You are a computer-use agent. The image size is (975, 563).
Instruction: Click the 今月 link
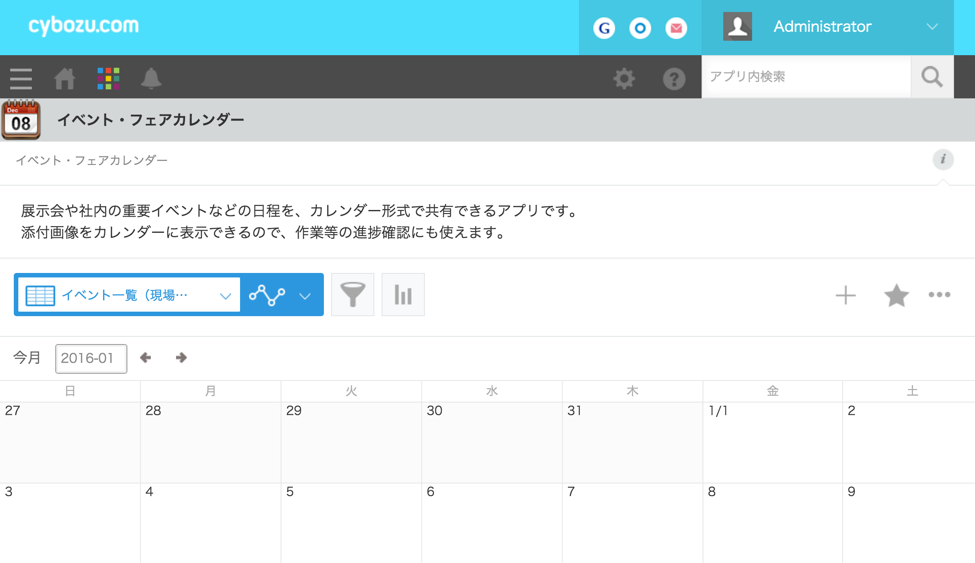tap(27, 358)
